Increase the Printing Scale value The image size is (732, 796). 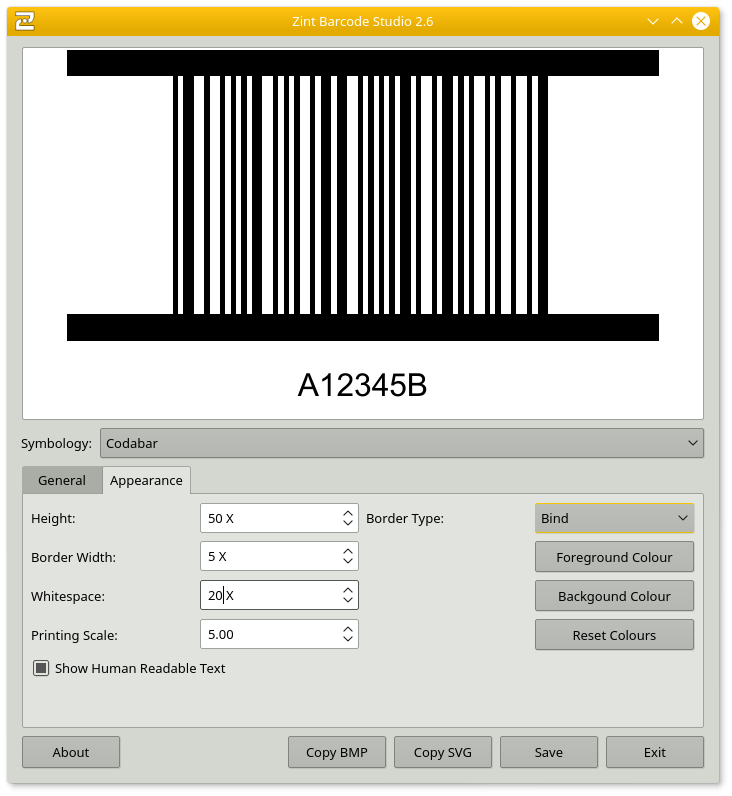click(x=348, y=629)
